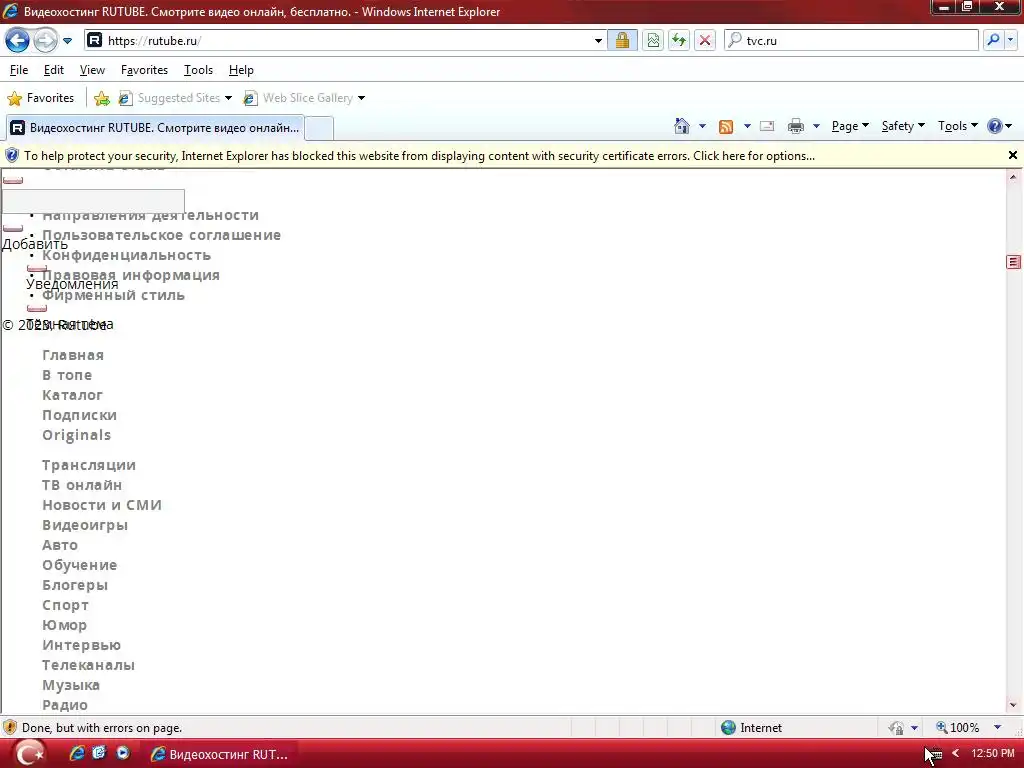Open the Edit menu
Viewport: 1024px width, 768px height.
(x=54, y=70)
